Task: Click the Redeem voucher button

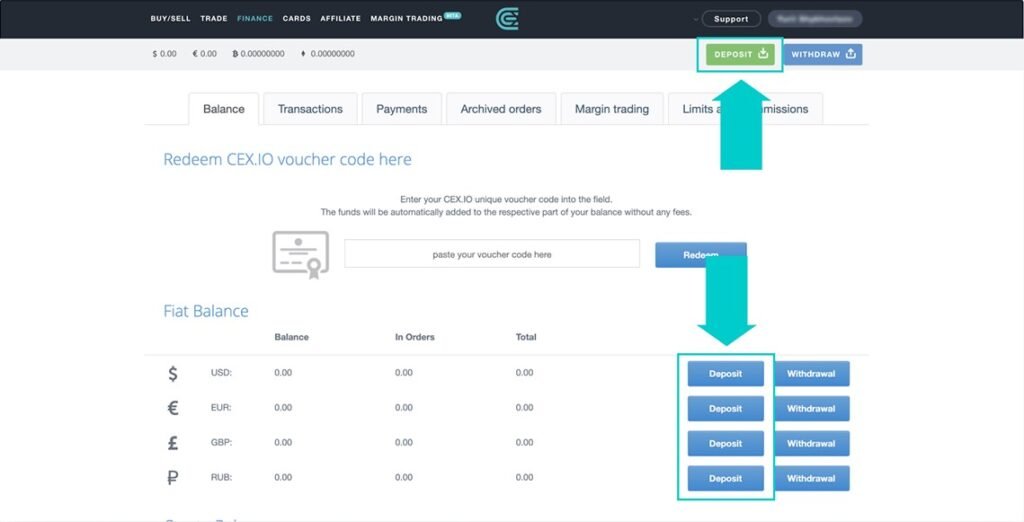Action: 700,255
